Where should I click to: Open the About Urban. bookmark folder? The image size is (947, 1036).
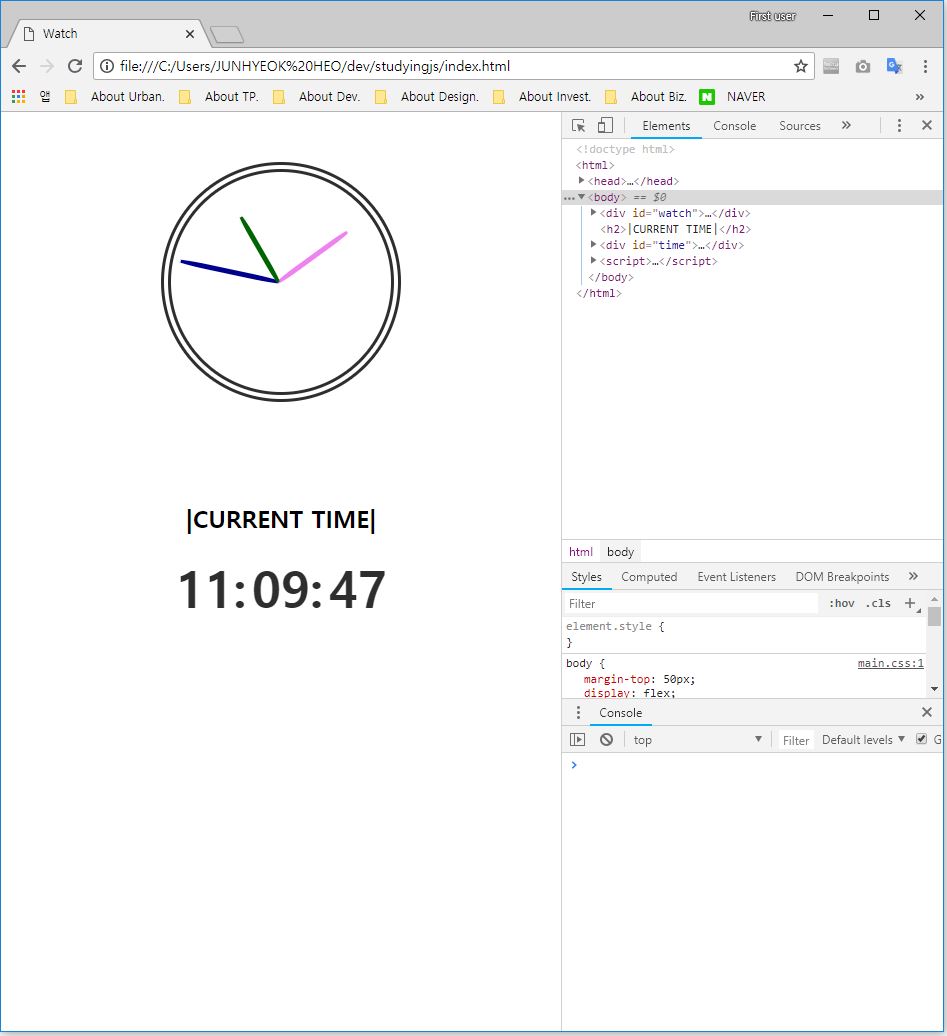pyautogui.click(x=114, y=96)
